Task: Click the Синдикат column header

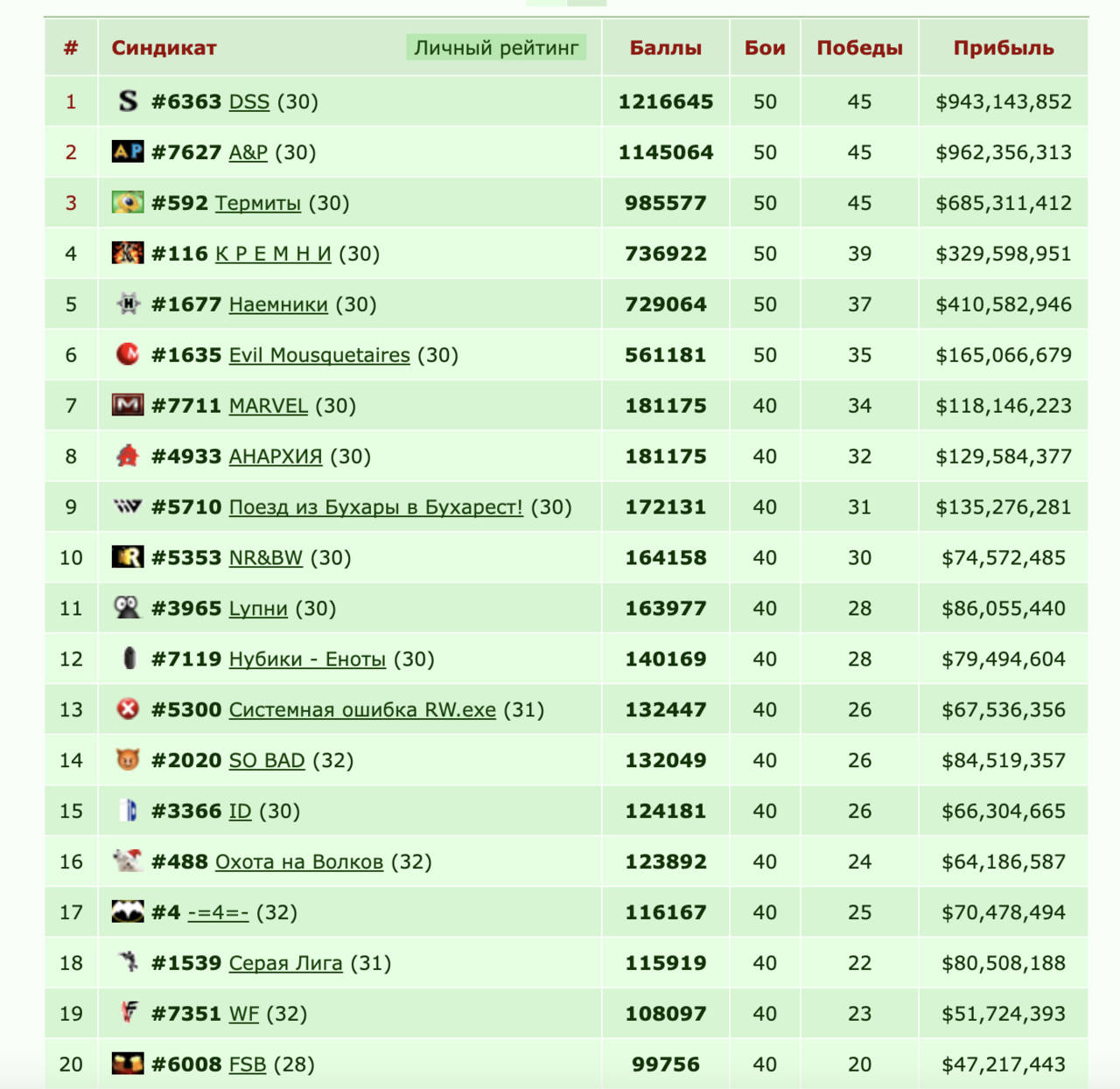Action: [x=164, y=48]
